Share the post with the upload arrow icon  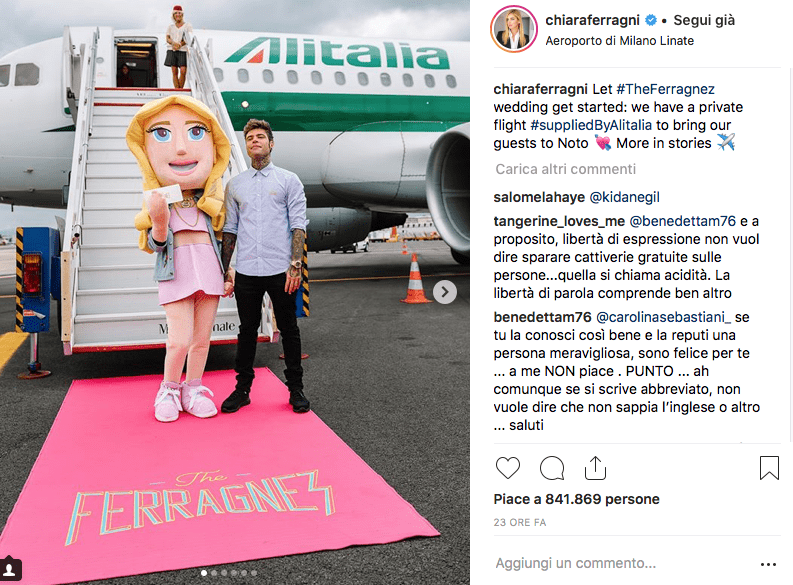[x=595, y=468]
